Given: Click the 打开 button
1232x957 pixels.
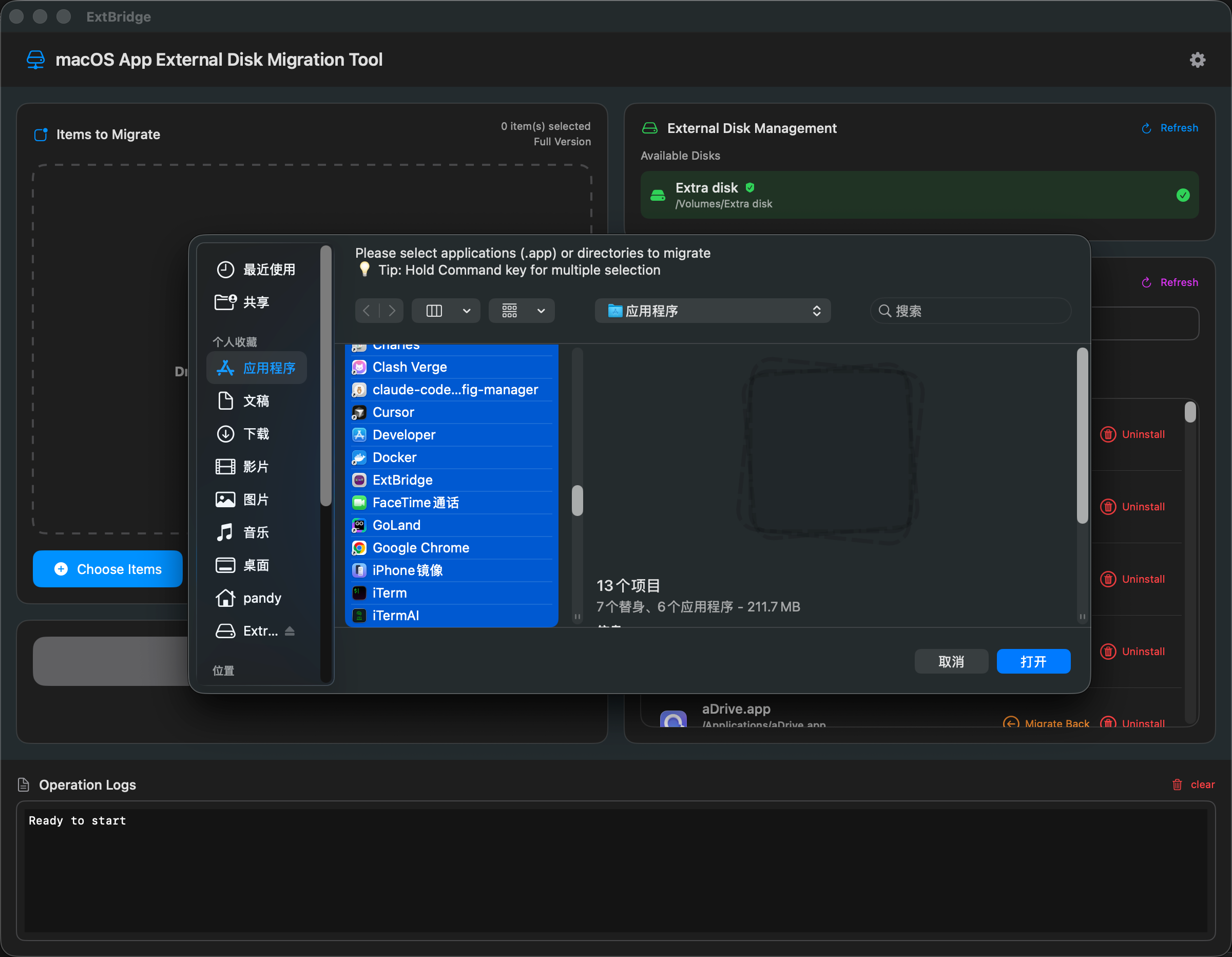Looking at the screenshot, I should [x=1033, y=661].
